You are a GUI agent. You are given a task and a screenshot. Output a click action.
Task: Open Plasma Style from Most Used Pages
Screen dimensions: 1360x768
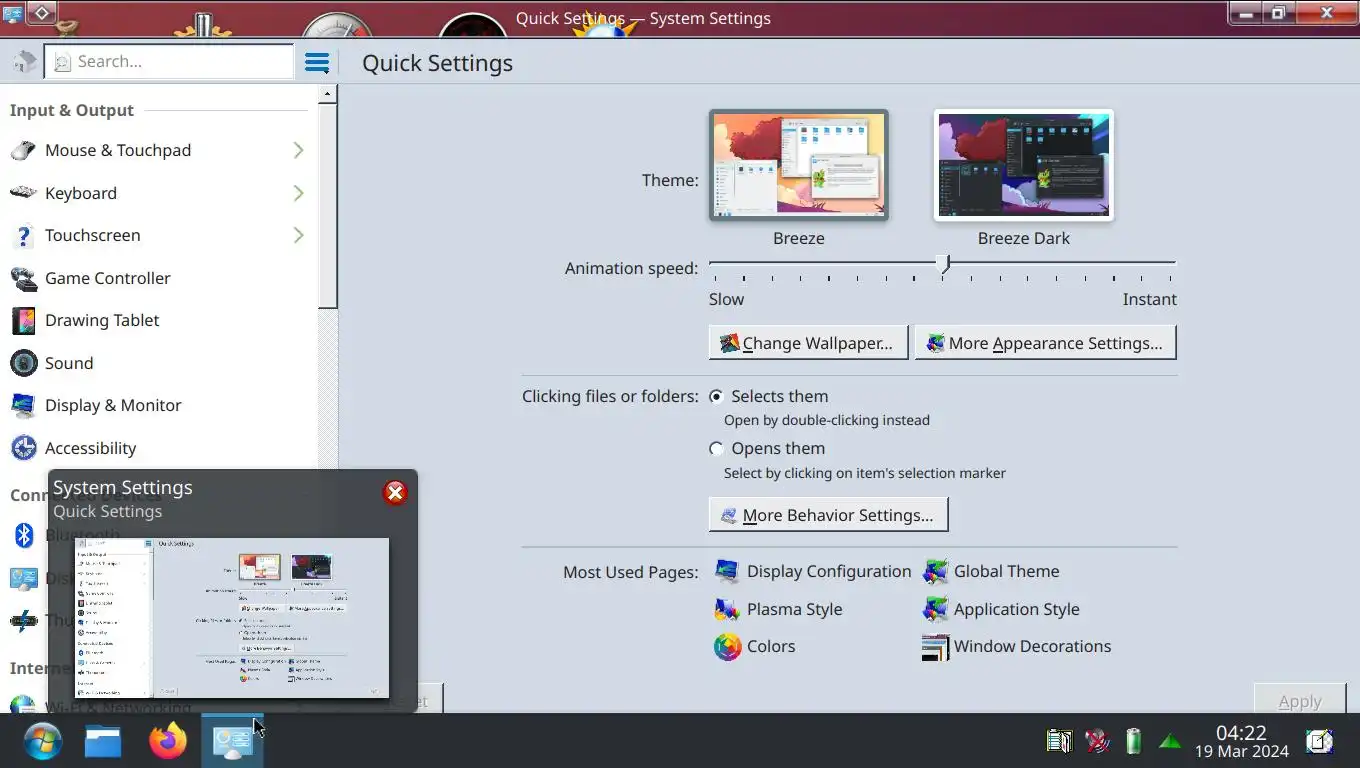pos(778,609)
